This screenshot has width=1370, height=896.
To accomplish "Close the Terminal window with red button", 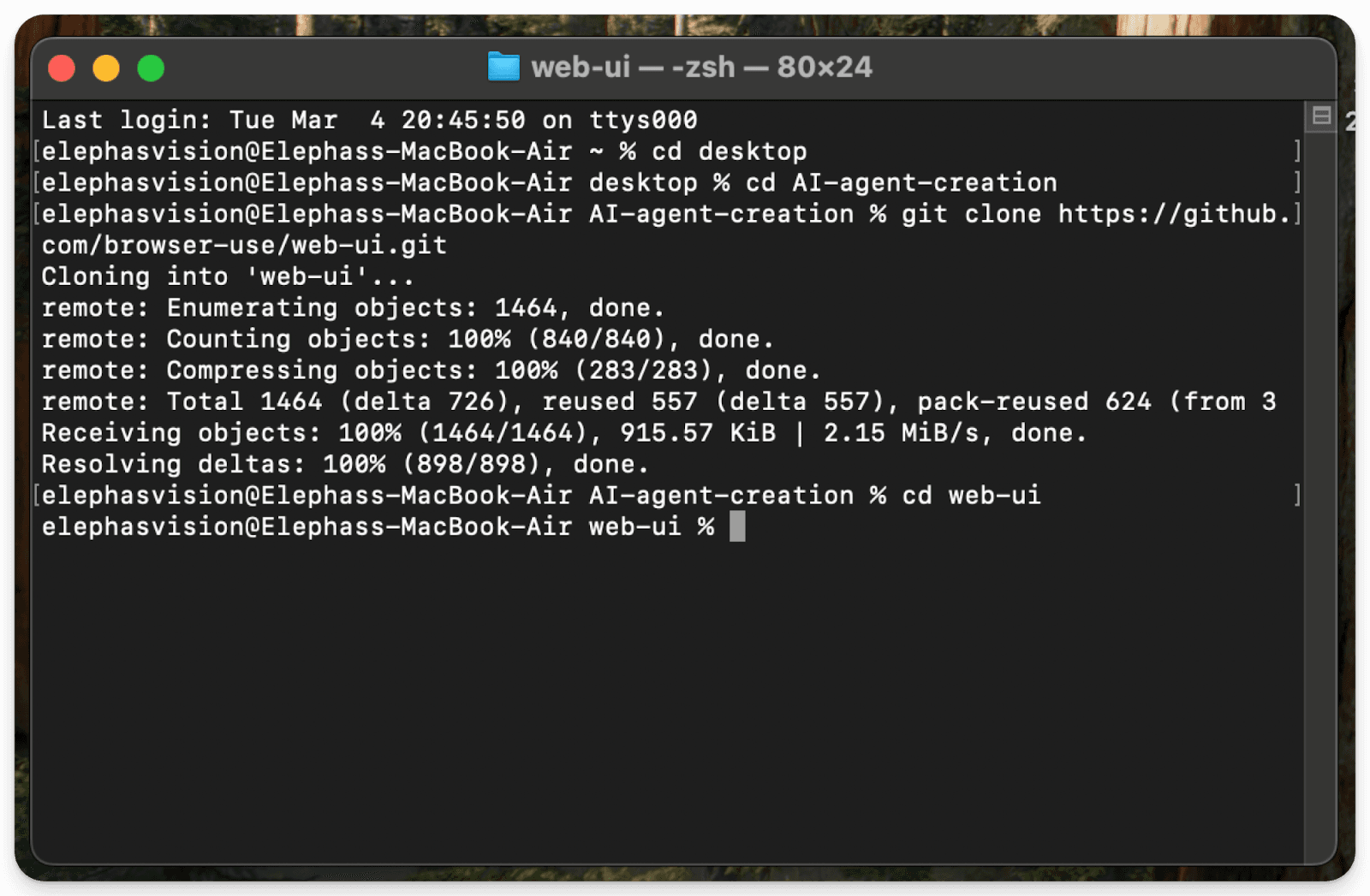I will (62, 68).
